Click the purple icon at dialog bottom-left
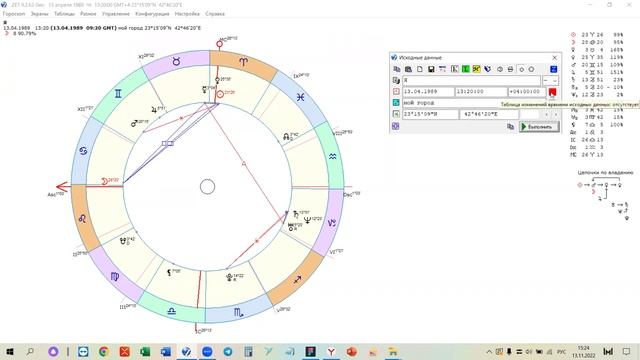Image resolution: width=640 pixels, height=360 pixels. (396, 127)
